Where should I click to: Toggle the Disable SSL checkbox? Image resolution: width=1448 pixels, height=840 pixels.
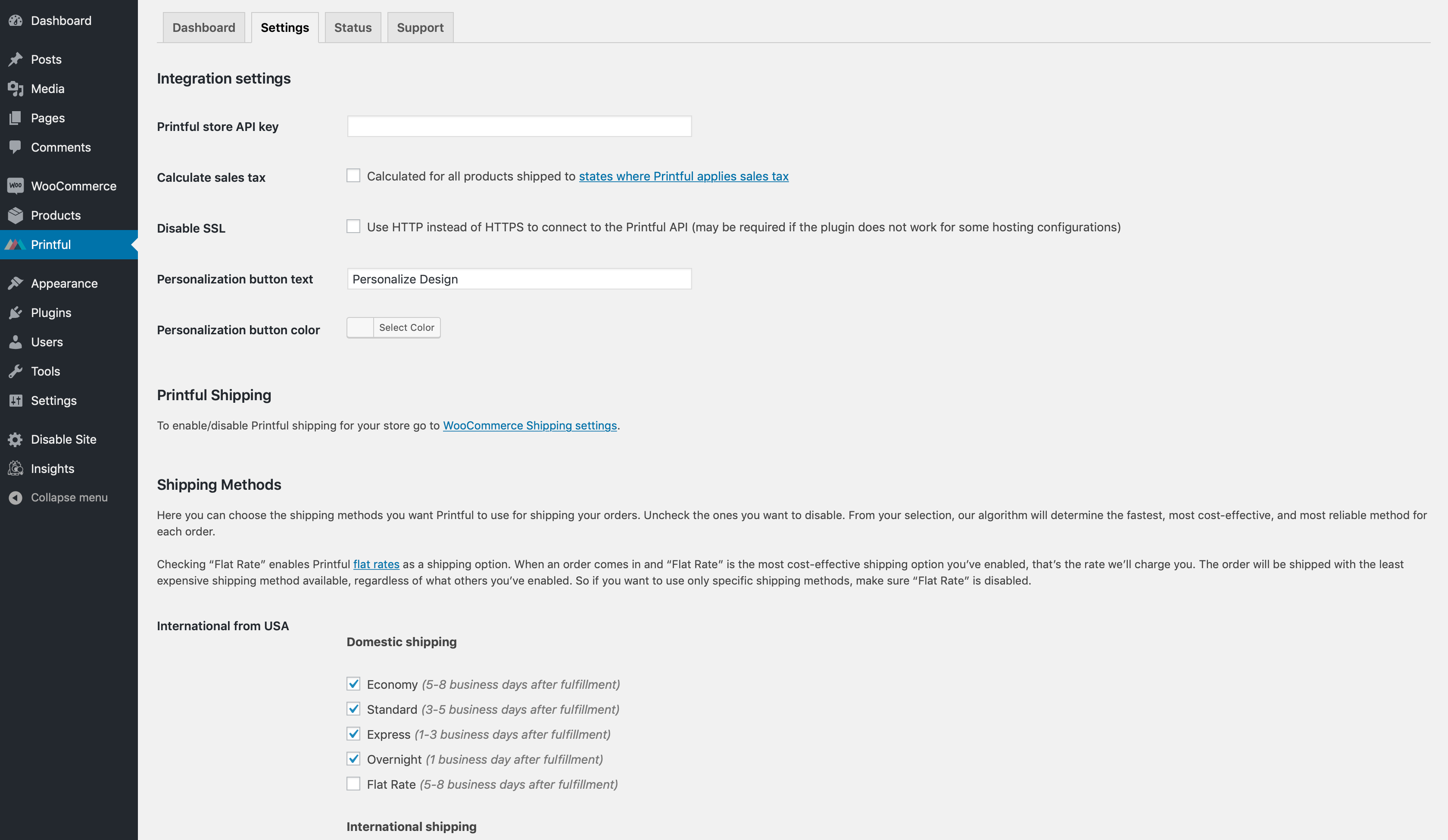(354, 227)
